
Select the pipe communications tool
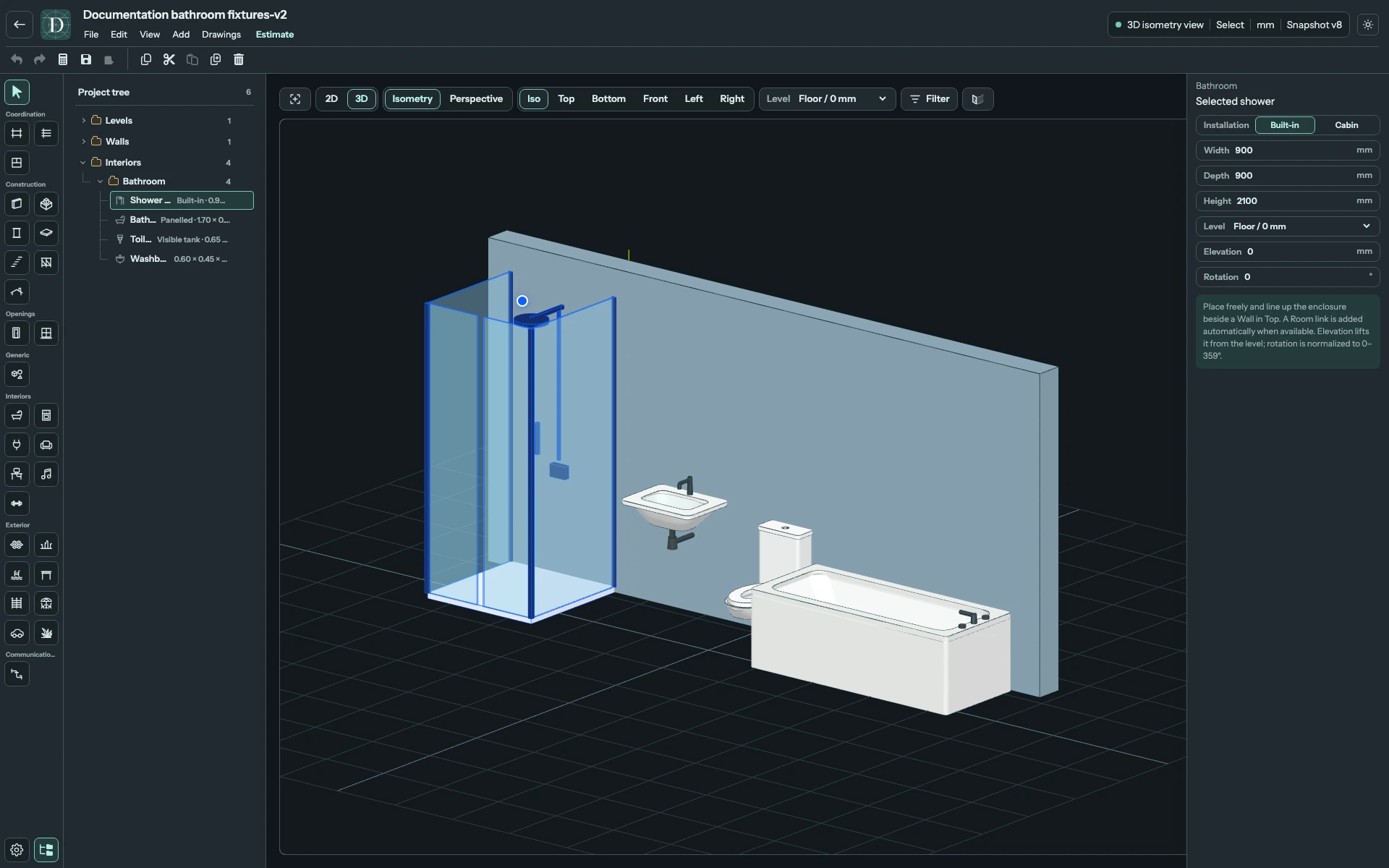click(x=17, y=674)
